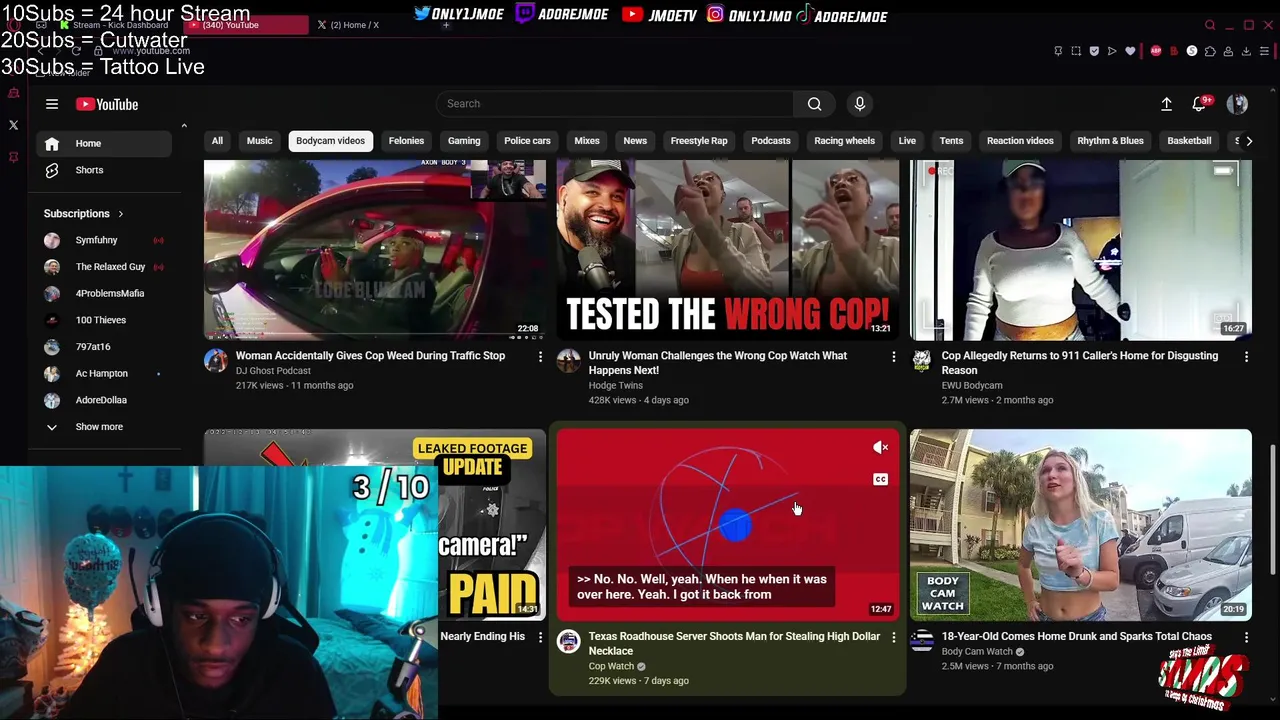Viewport: 1280px width, 720px height.
Task: Open the 4ProblemsMafia subscription
Action: (104, 294)
